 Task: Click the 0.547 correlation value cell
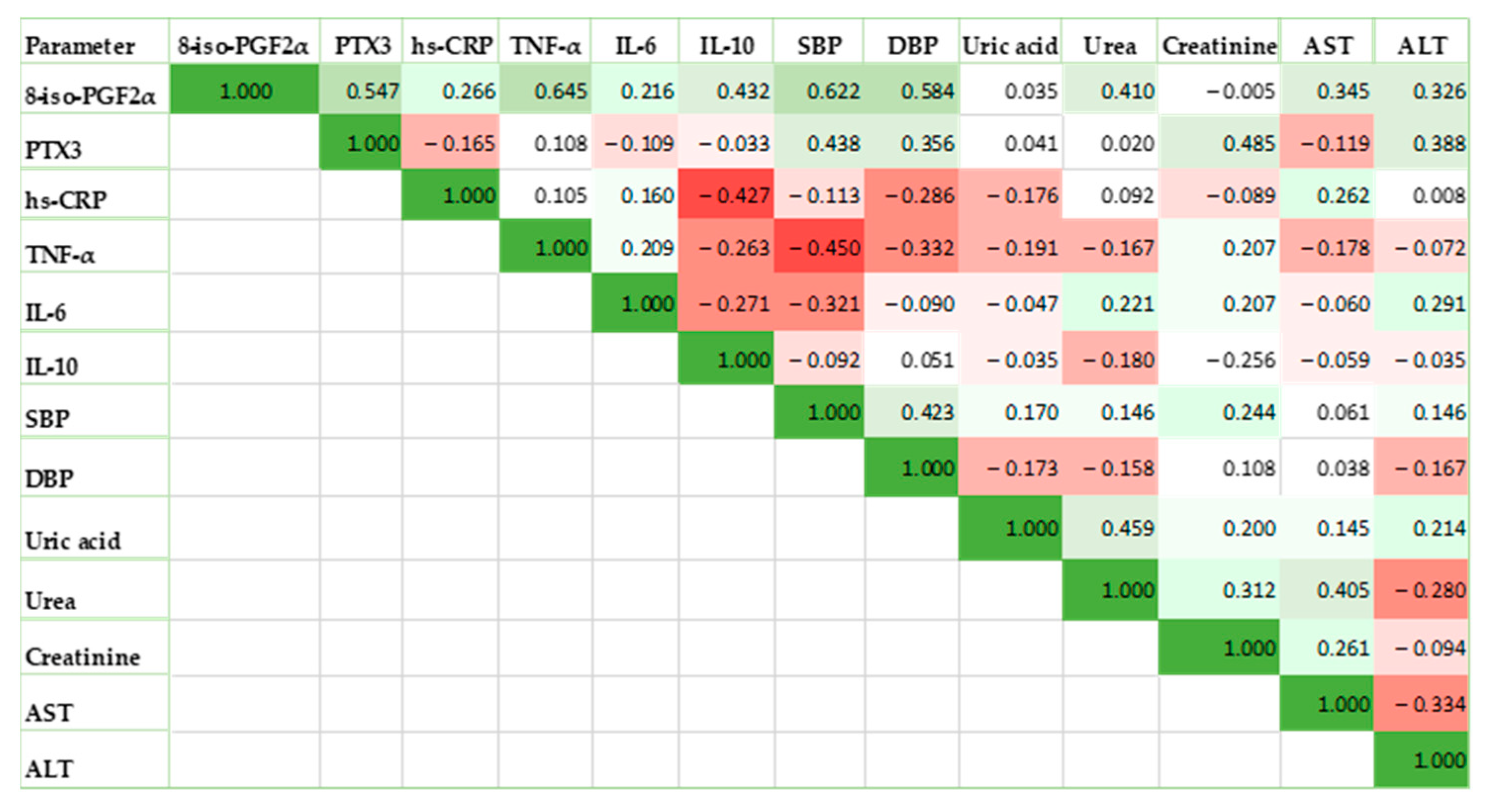click(361, 91)
